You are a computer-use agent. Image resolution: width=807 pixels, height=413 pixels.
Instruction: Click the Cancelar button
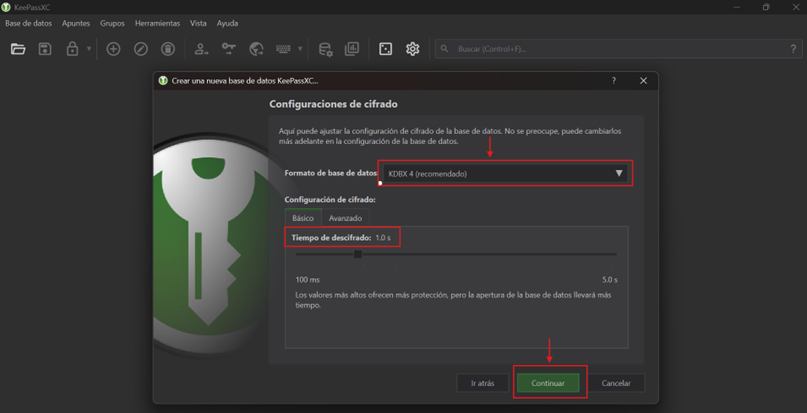(616, 383)
